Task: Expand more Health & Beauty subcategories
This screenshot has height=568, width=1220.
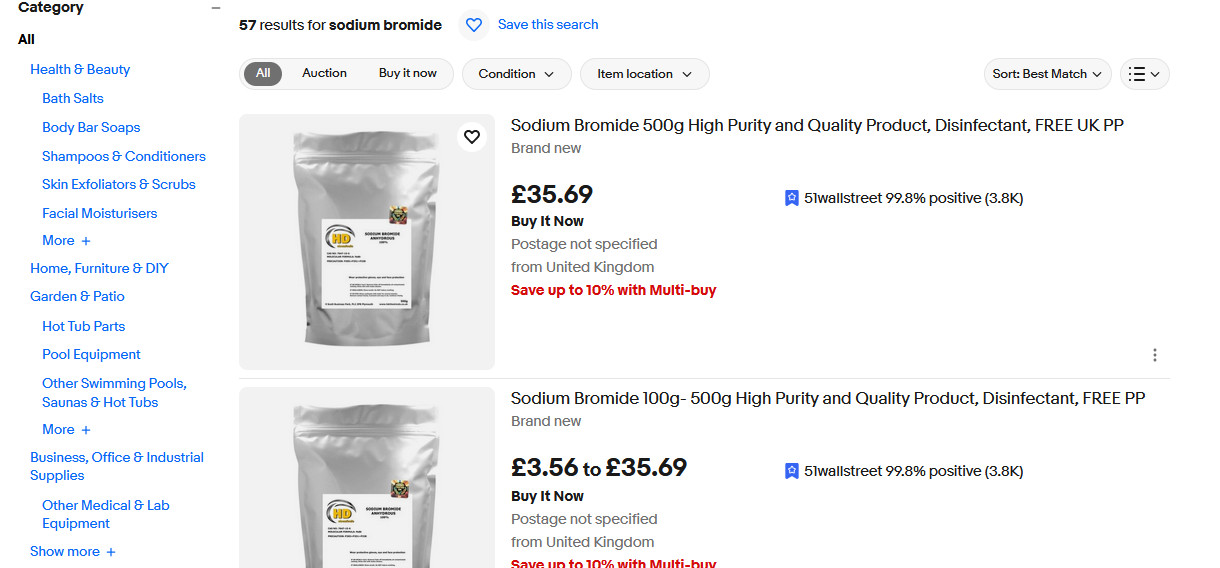Action: pyautogui.click(x=66, y=241)
